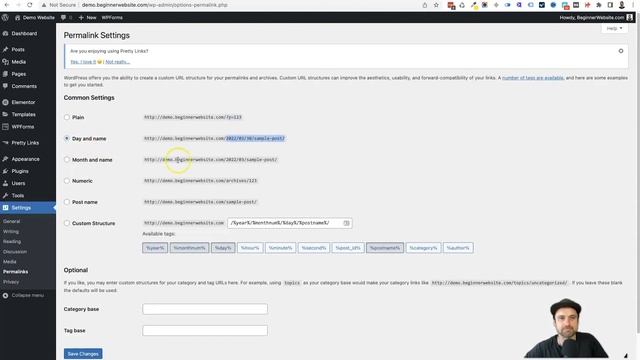Toggle the %postname% tag button
640x360 pixels.
[385, 248]
